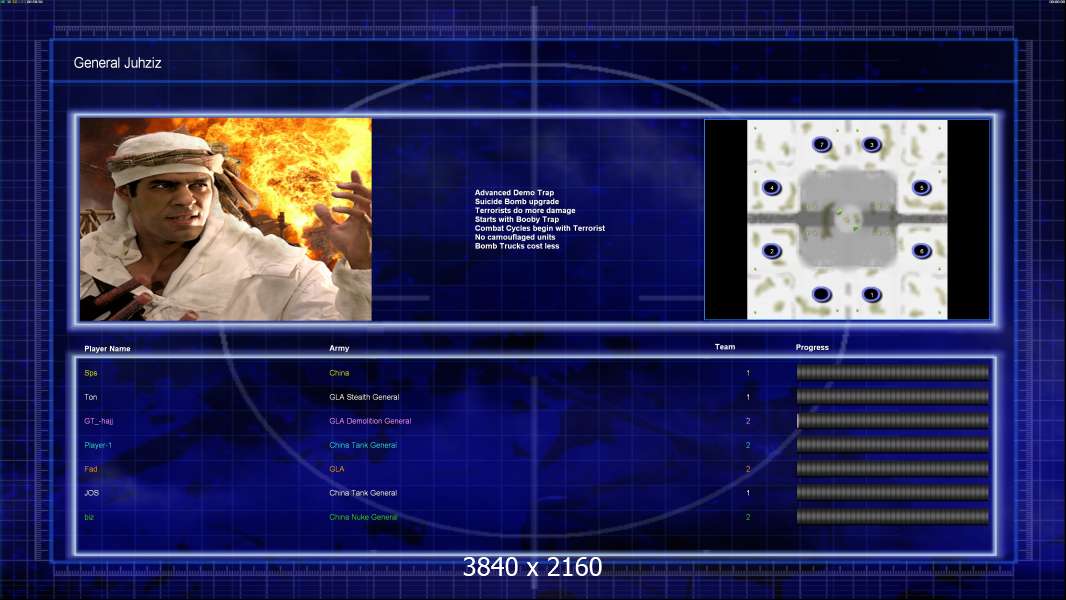Click the progress bar for player Fad
1066x600 pixels.
coord(893,469)
